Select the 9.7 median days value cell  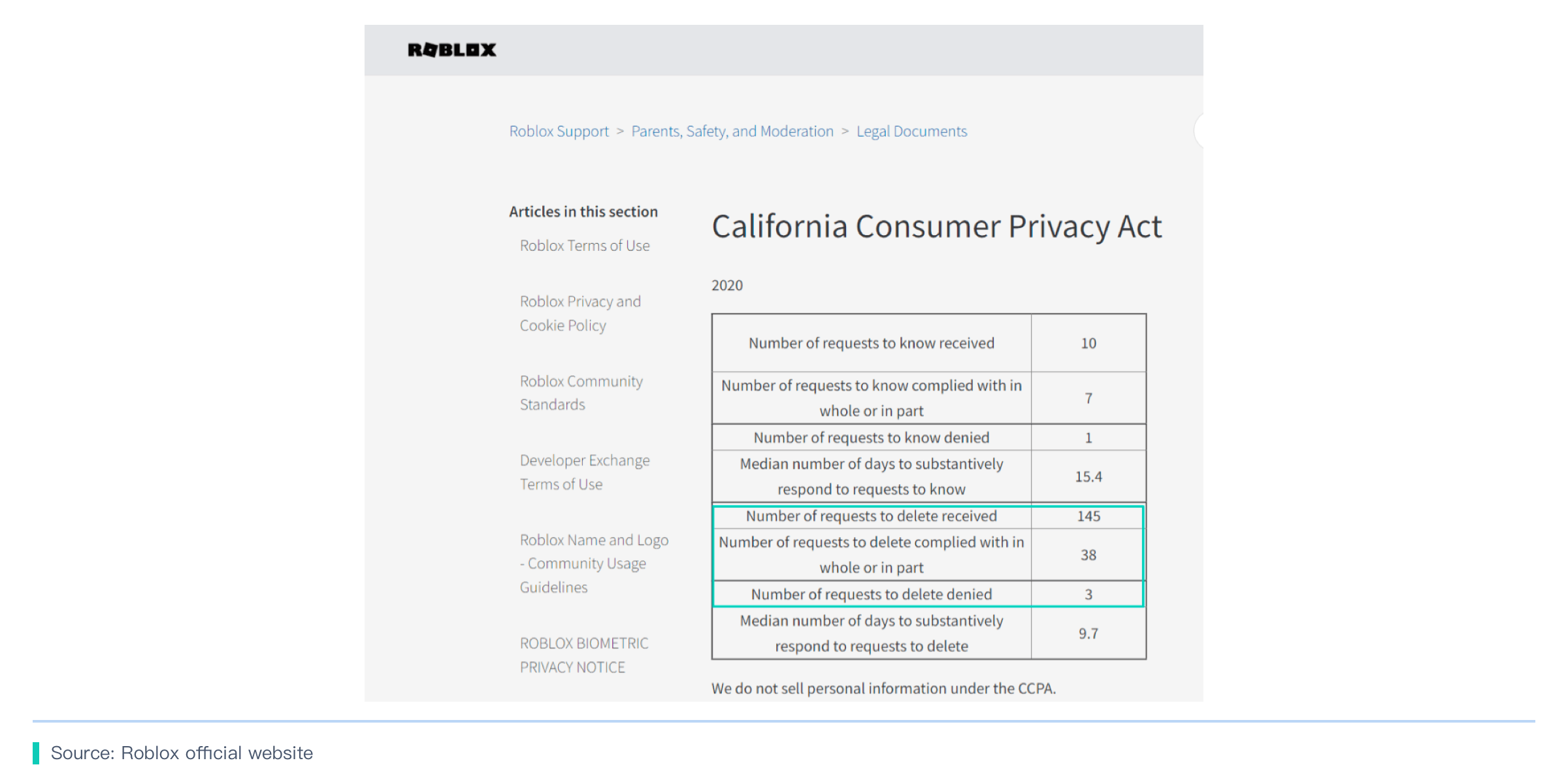(1088, 633)
